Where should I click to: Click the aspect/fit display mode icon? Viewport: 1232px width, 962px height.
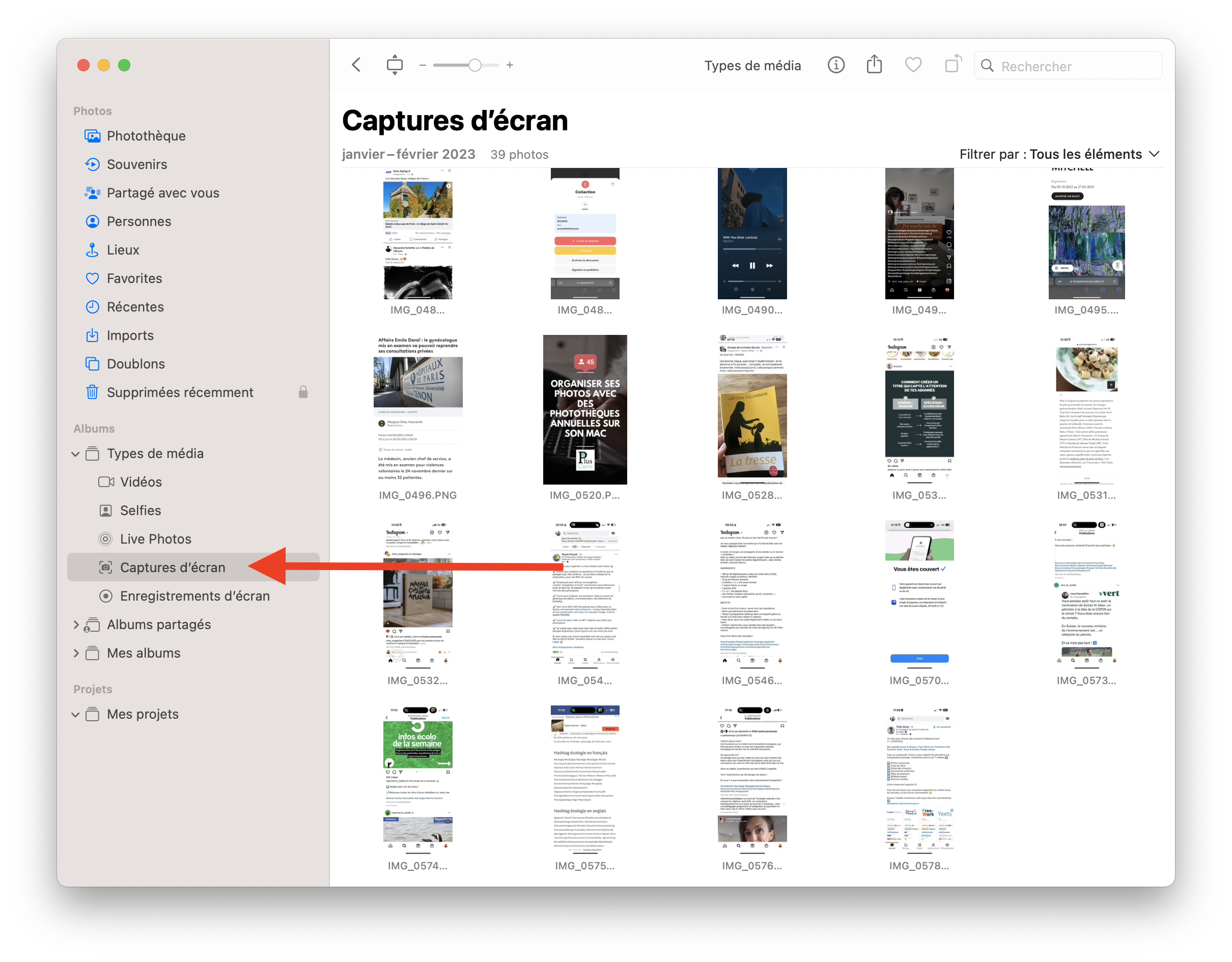point(395,65)
